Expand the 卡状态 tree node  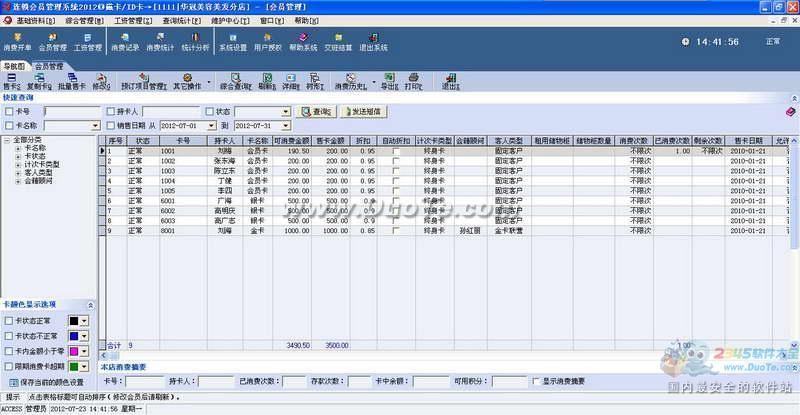click(x=18, y=157)
